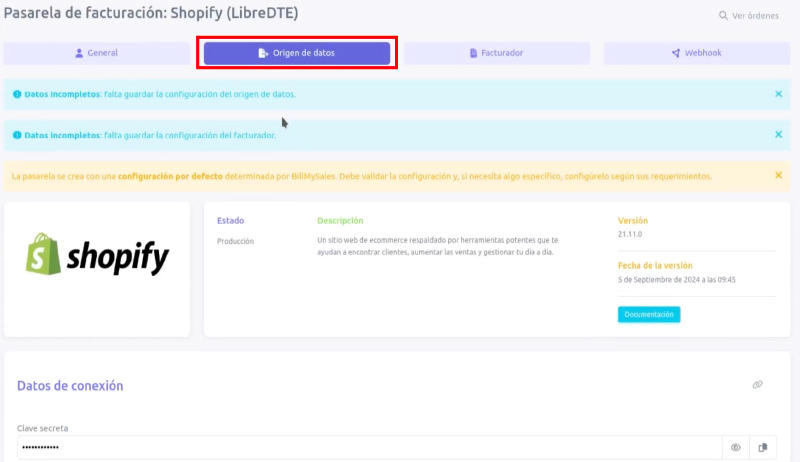800x462 pixels.
Task: Click the info icon in the facturador alert
Action: [17, 135]
